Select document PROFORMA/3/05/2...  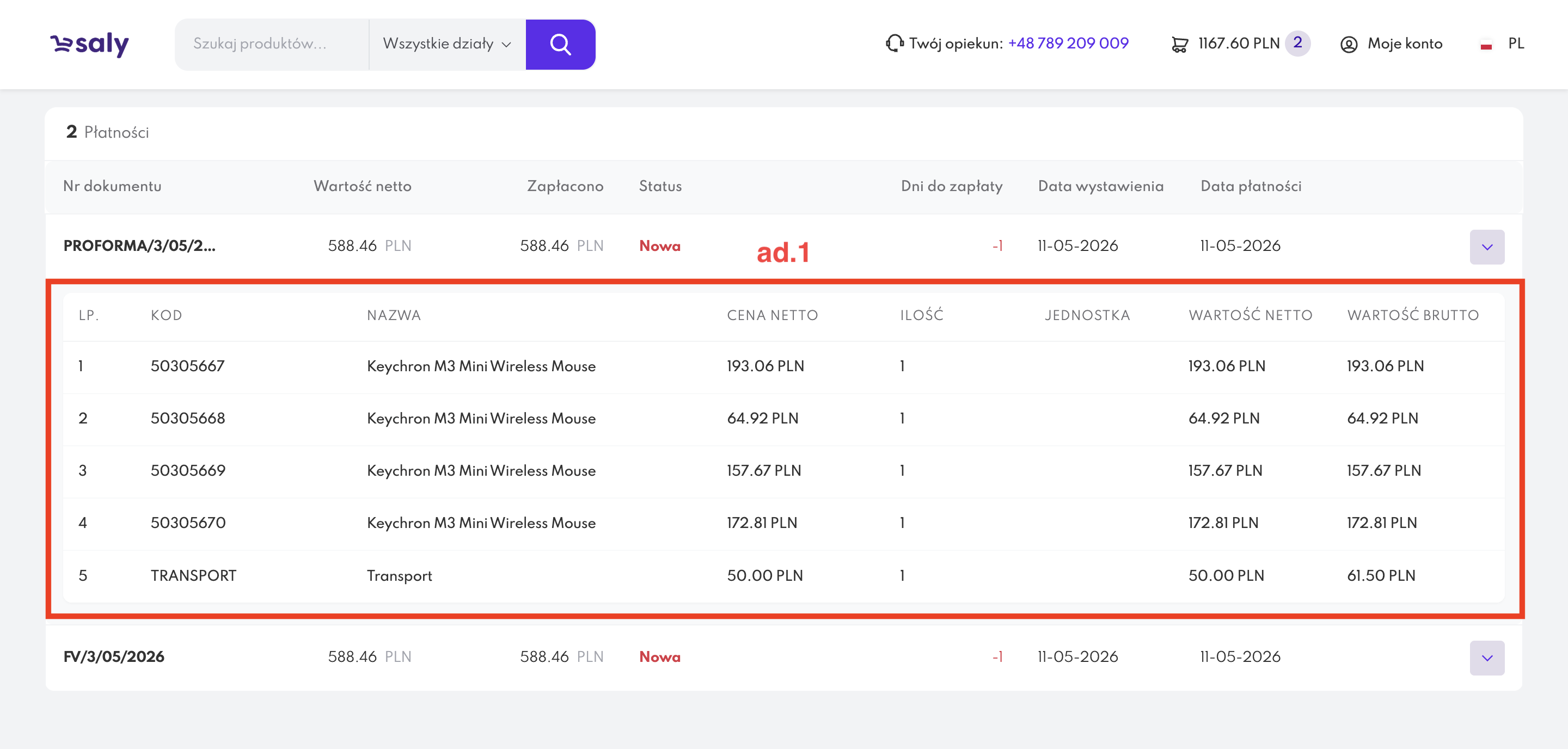(139, 246)
